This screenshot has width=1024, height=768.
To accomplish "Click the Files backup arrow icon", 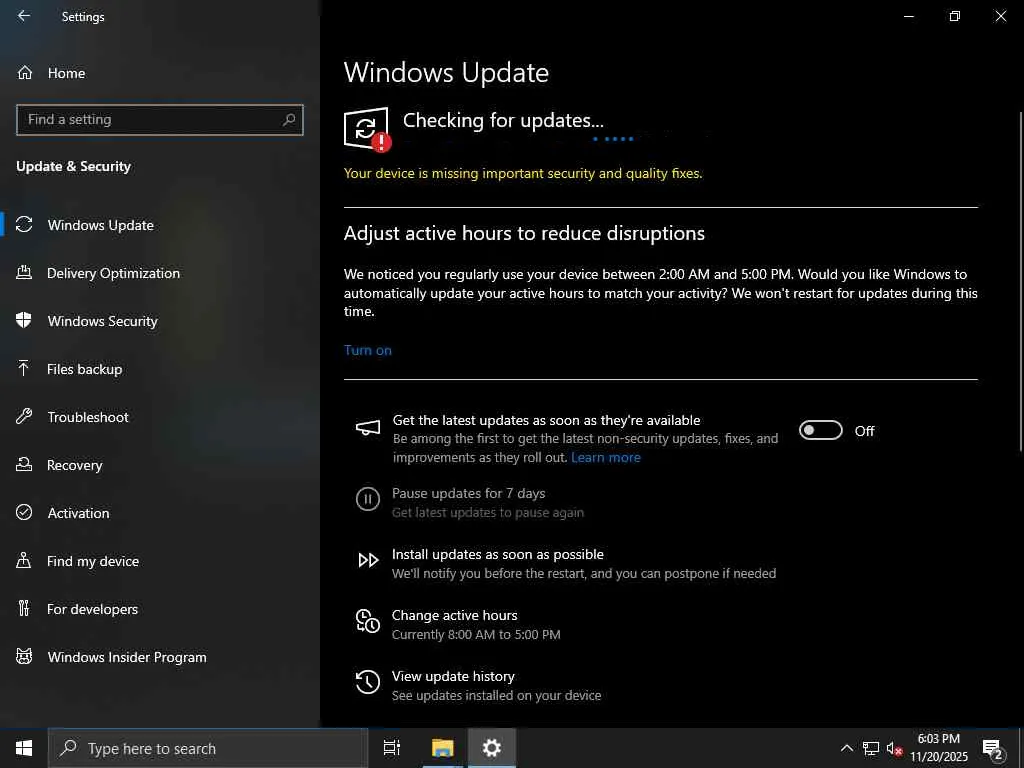I will pyautogui.click(x=24, y=368).
